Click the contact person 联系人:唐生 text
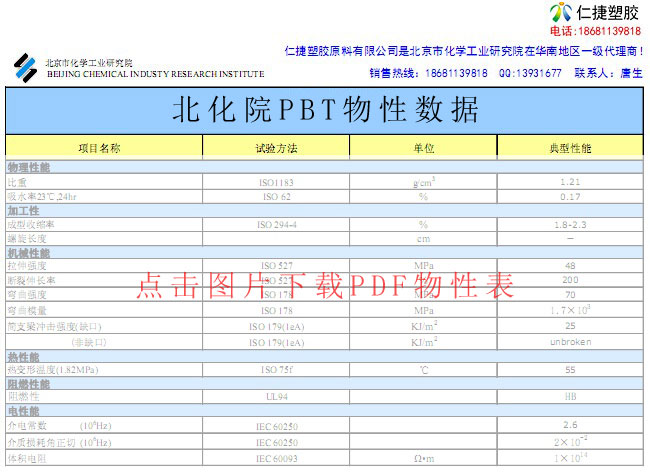 (608, 73)
